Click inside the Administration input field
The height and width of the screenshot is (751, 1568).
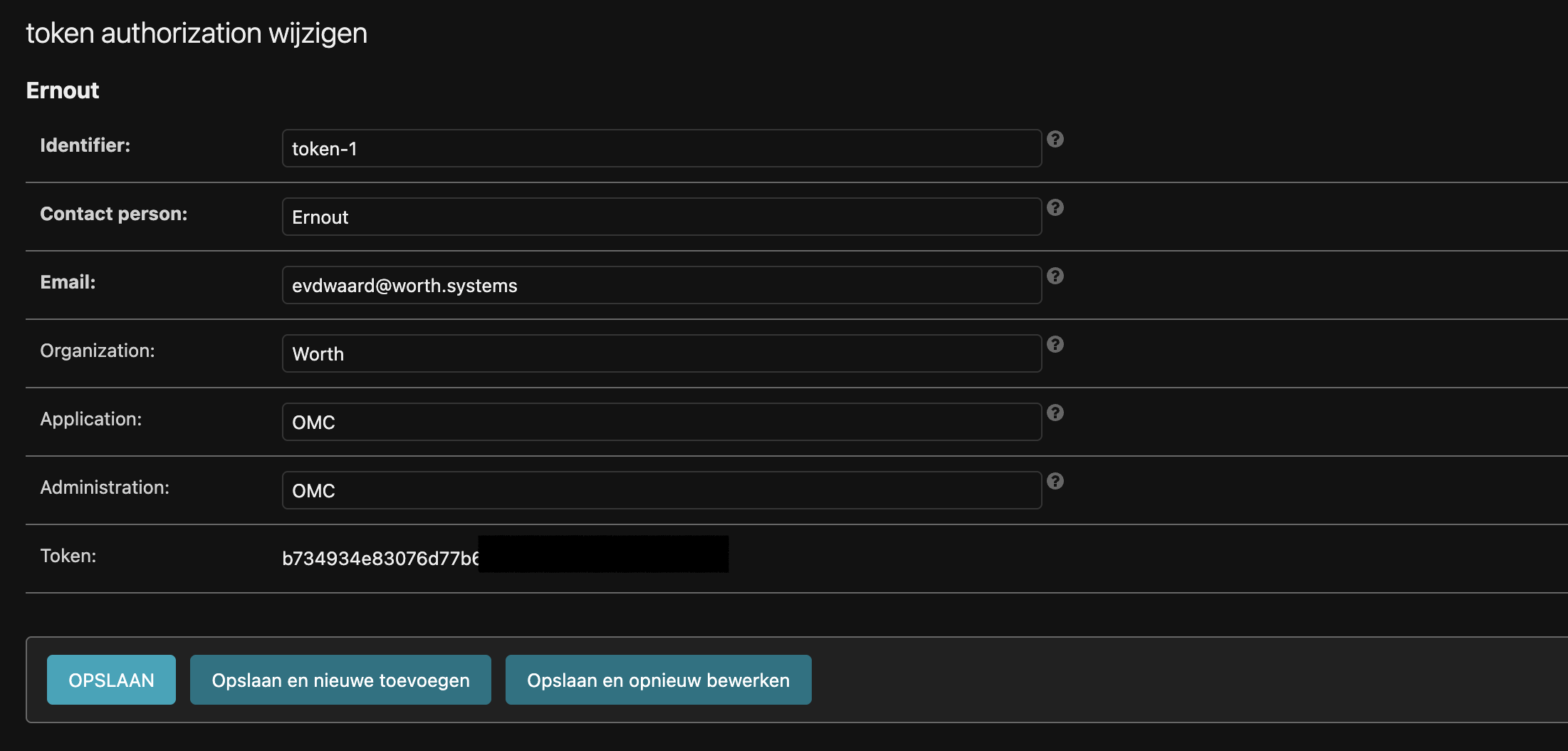pos(662,490)
